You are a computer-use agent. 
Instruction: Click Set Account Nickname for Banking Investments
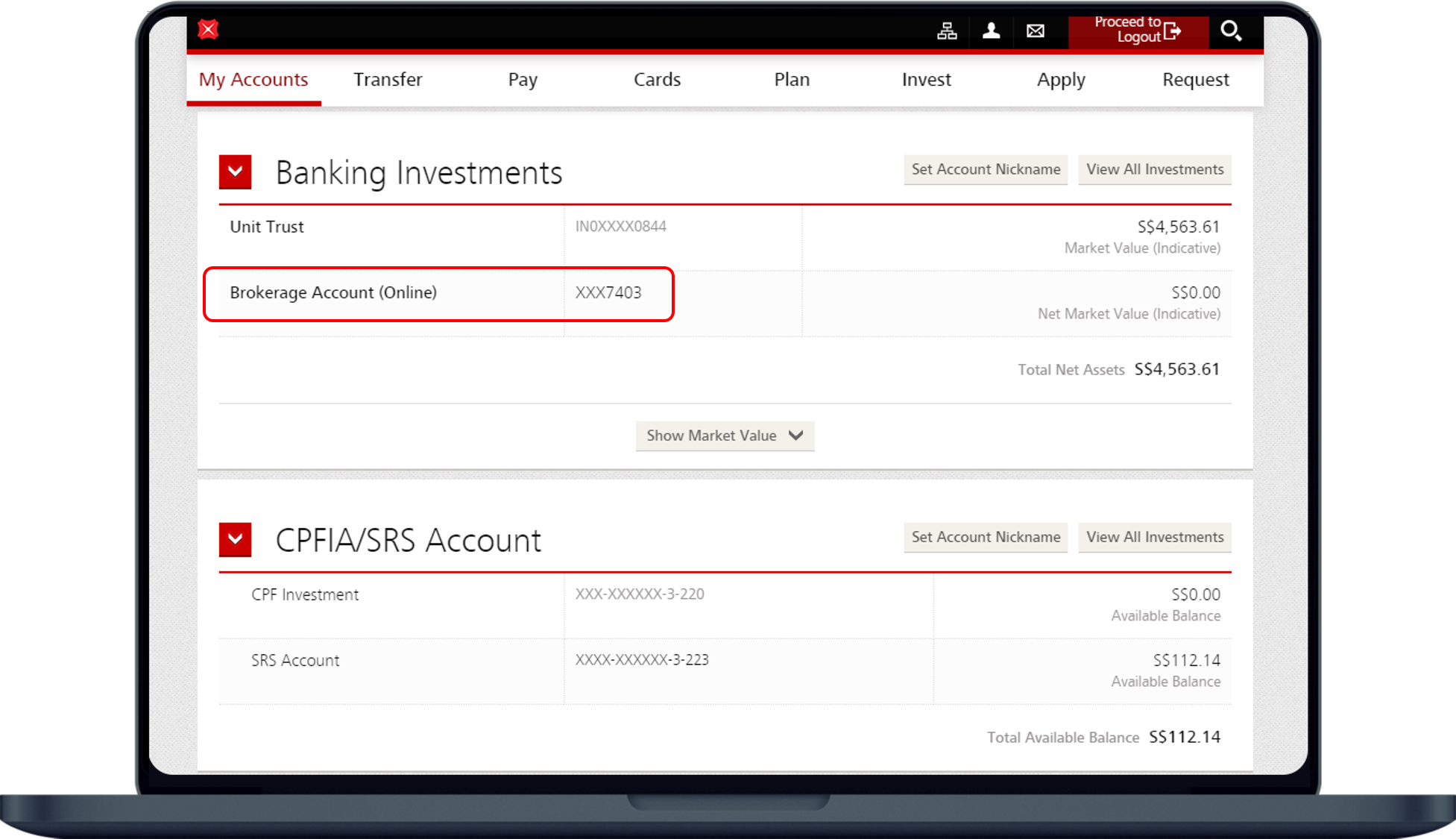pyautogui.click(x=984, y=169)
